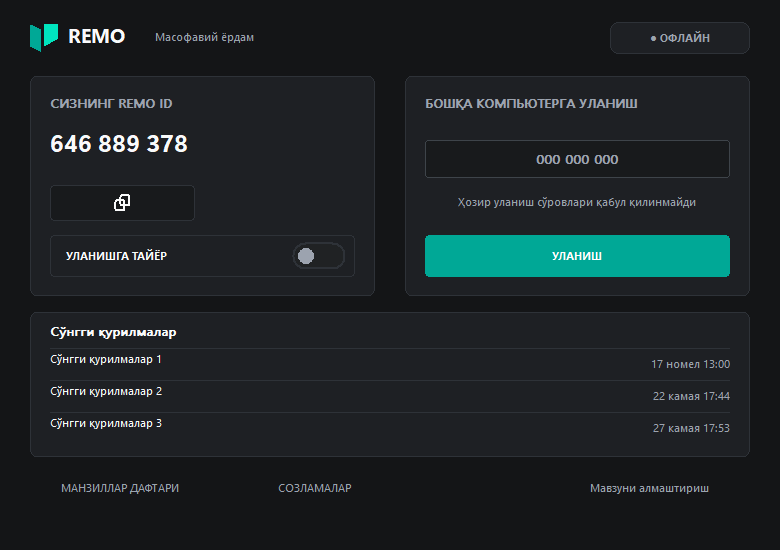Screen dimensions: 780x550
Task: Click the green УЛАНИШ button
Action: tap(577, 256)
